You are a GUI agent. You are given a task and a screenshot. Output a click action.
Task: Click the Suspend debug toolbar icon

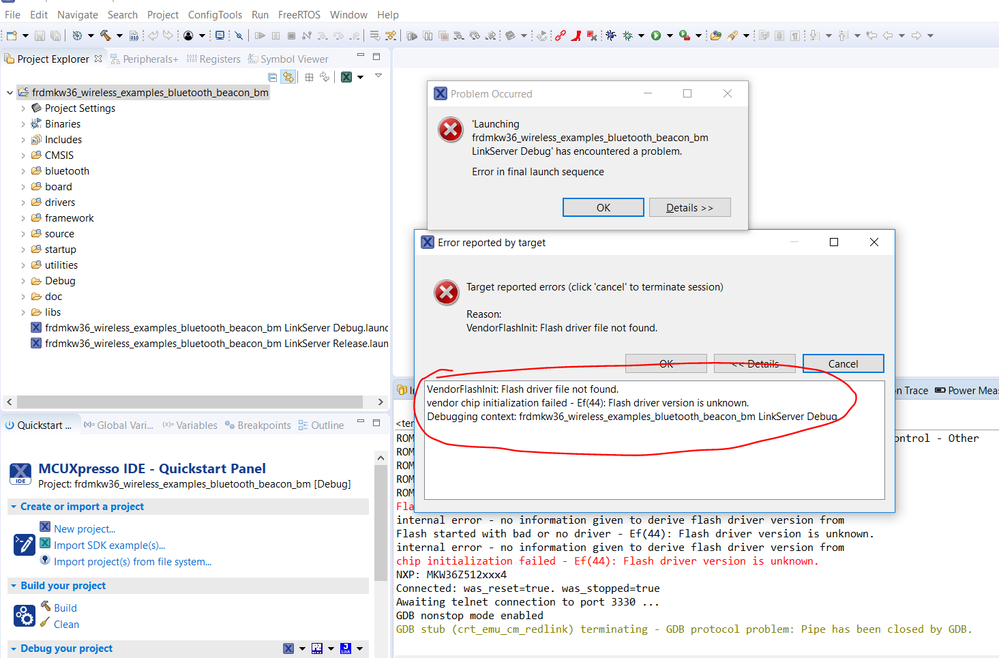[x=276, y=36]
